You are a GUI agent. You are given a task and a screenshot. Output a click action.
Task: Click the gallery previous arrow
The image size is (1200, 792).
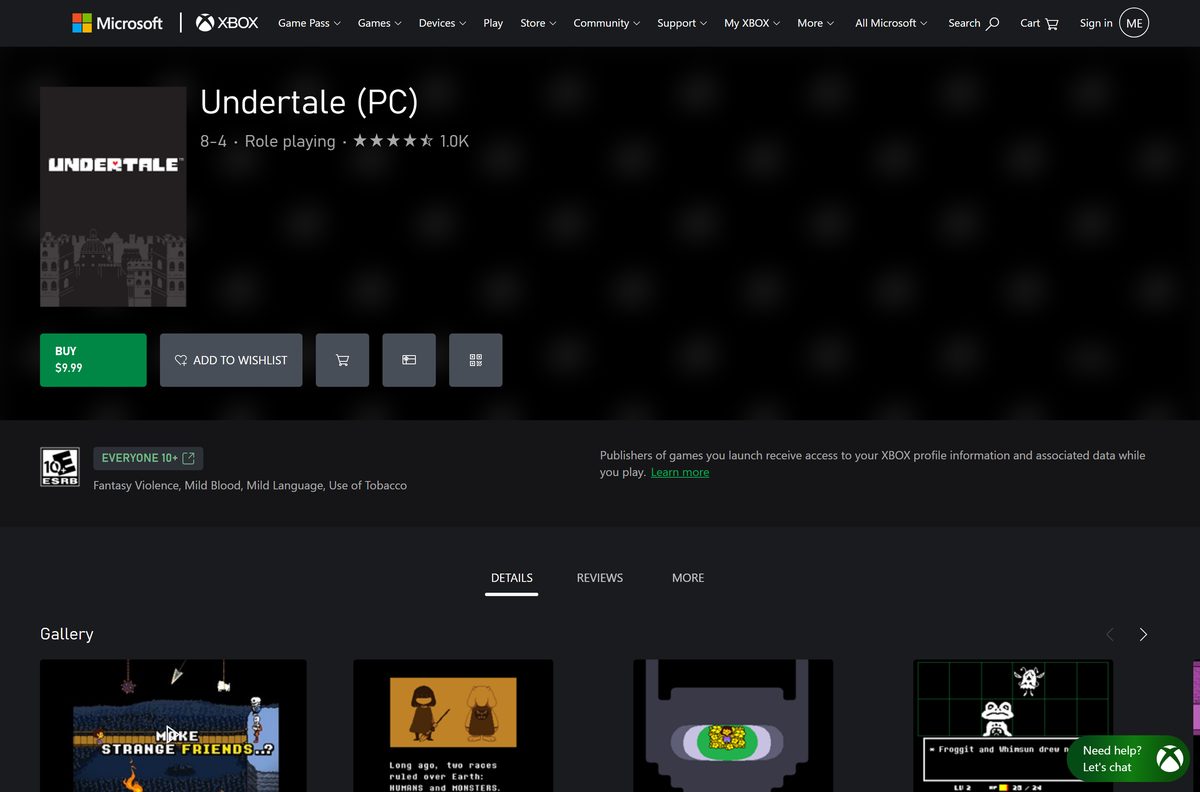pos(1109,634)
